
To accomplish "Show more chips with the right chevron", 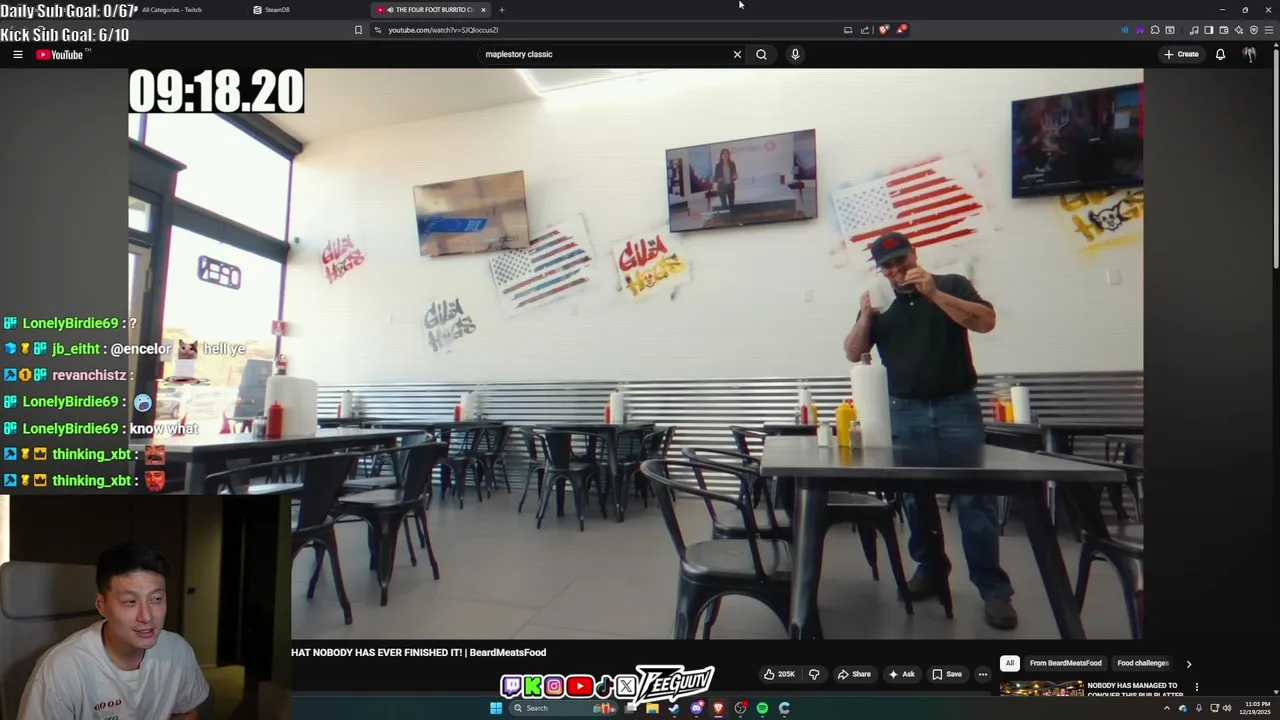I will point(1189,664).
